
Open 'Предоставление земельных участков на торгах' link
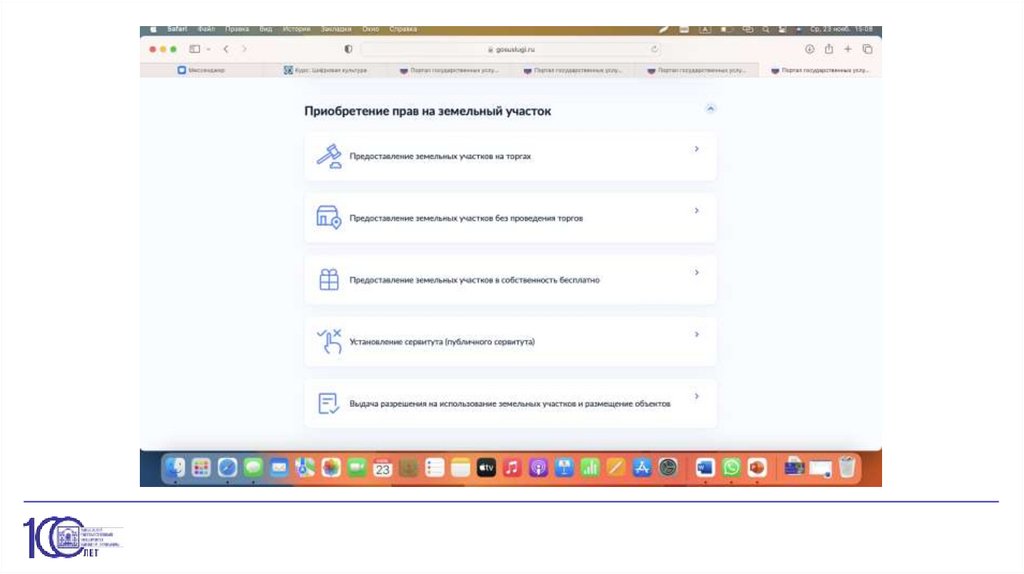click(x=440, y=156)
